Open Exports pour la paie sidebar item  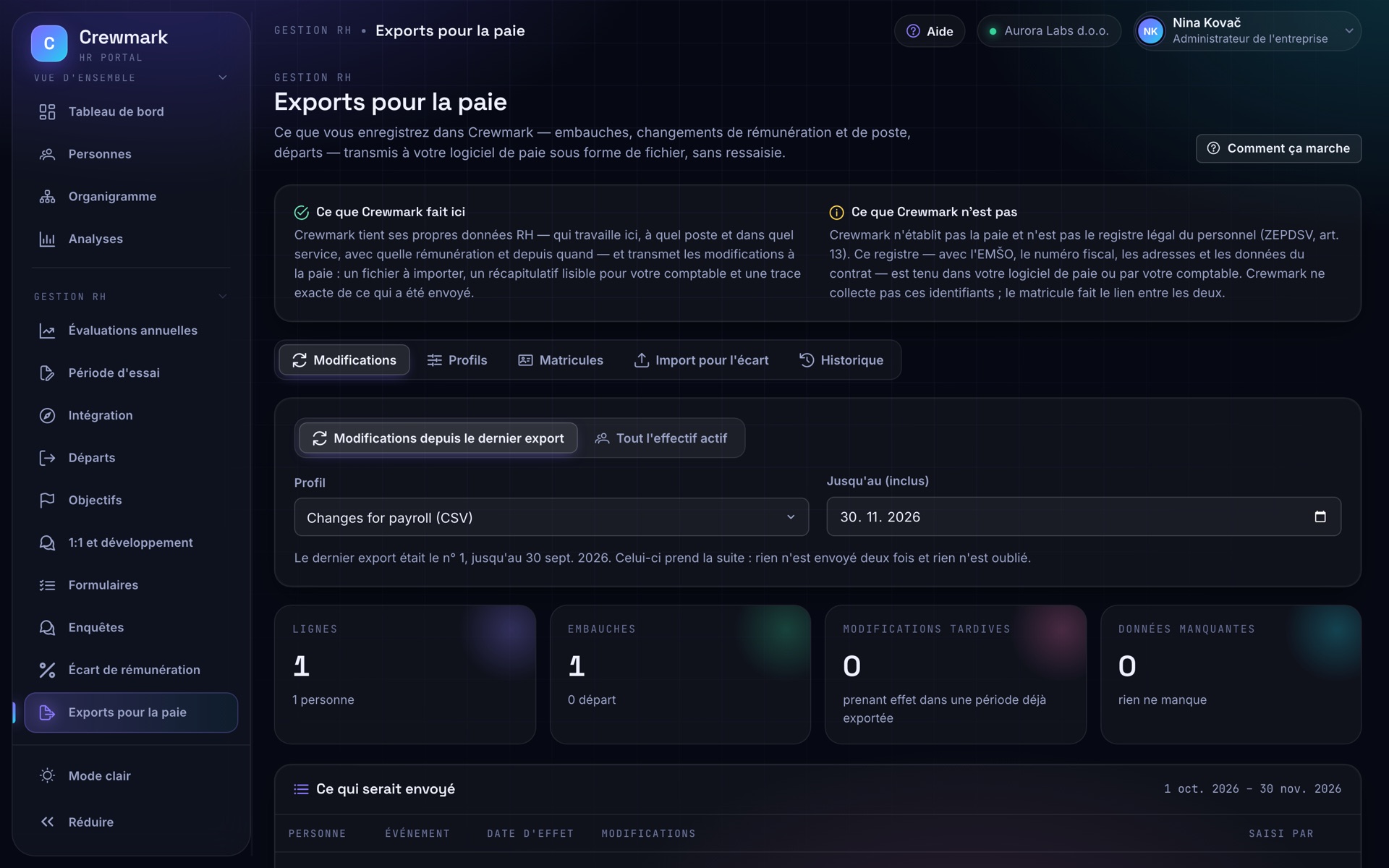[131, 712]
